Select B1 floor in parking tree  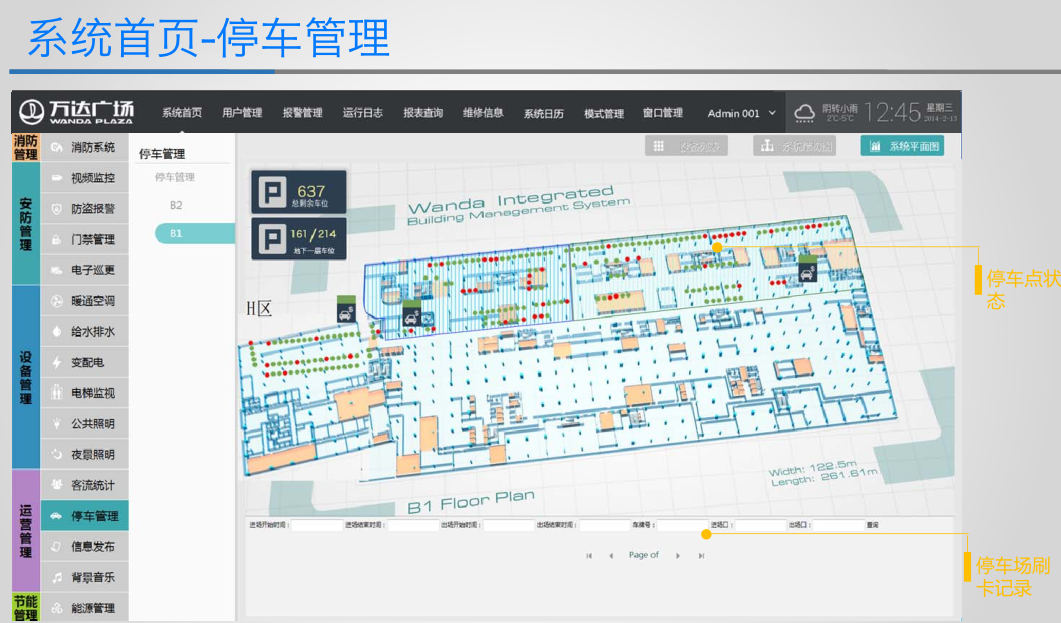pos(176,234)
